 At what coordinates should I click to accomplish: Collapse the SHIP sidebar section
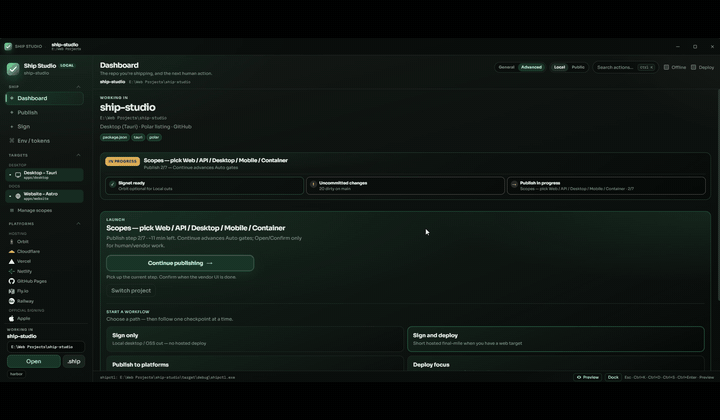(x=78, y=87)
